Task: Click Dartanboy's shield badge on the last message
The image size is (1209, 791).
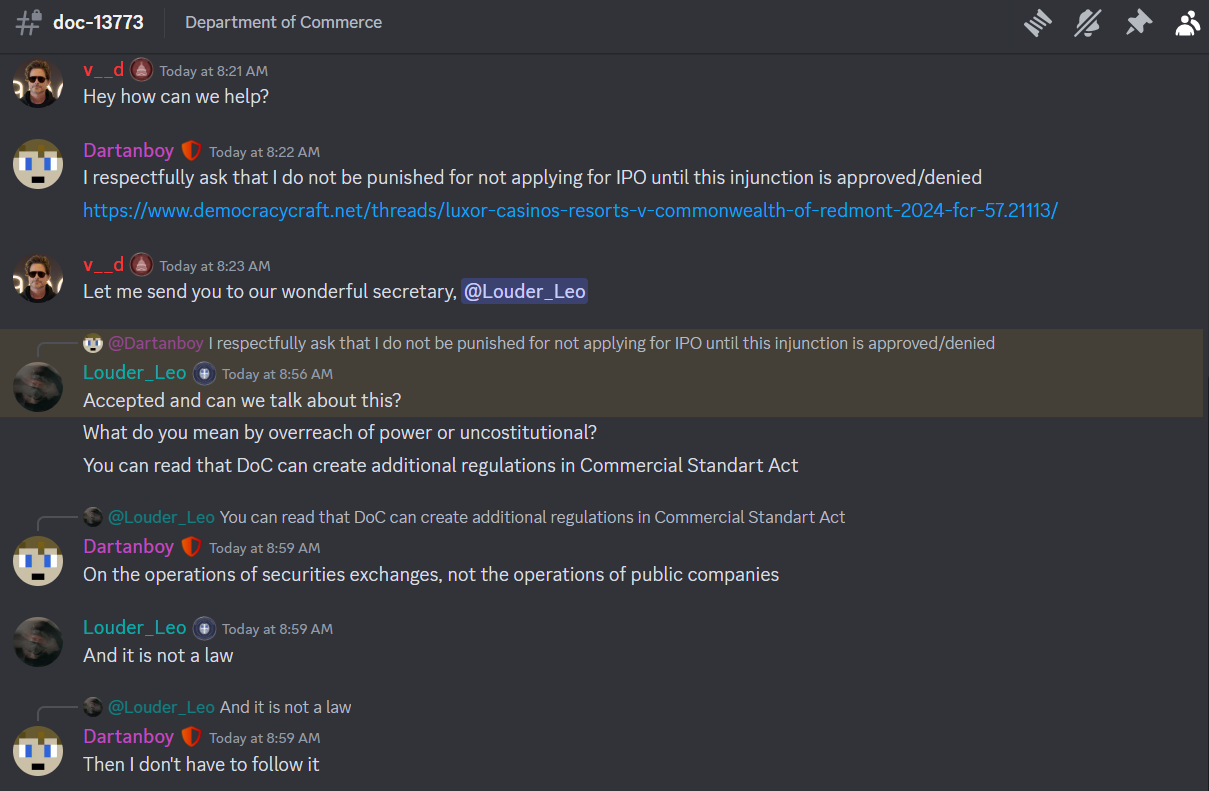Action: (x=191, y=737)
